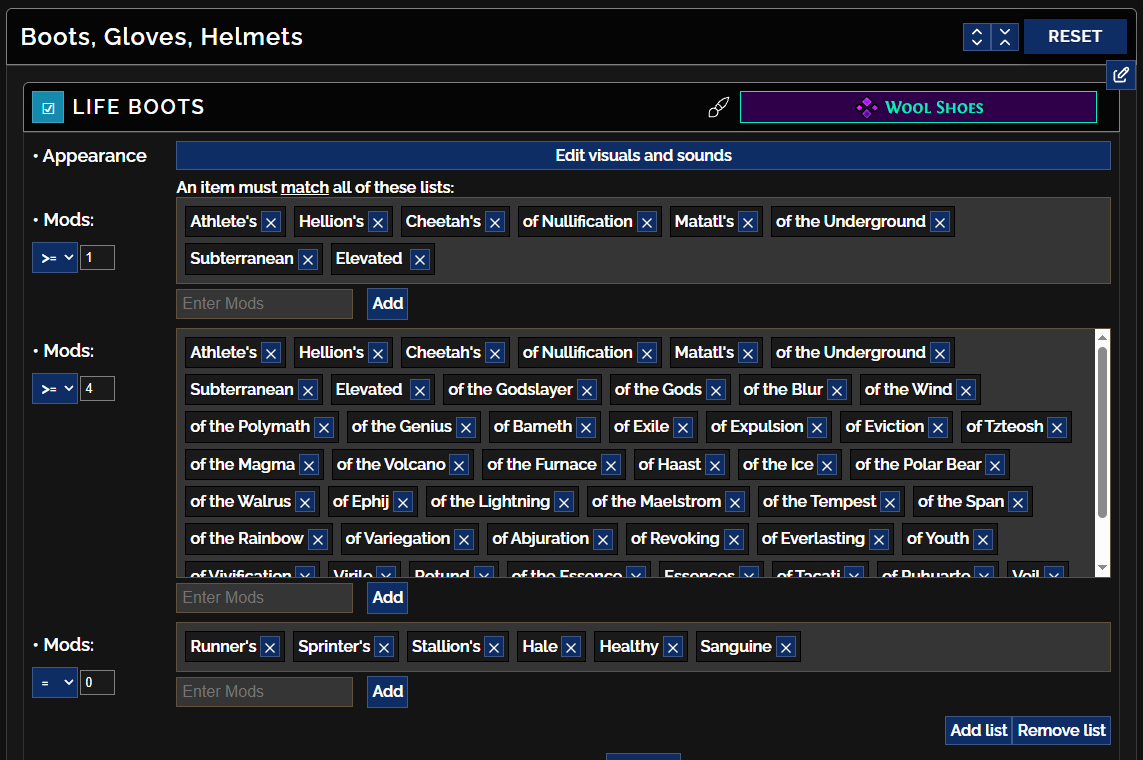Click Edit visuals and sounds

[x=643, y=155]
